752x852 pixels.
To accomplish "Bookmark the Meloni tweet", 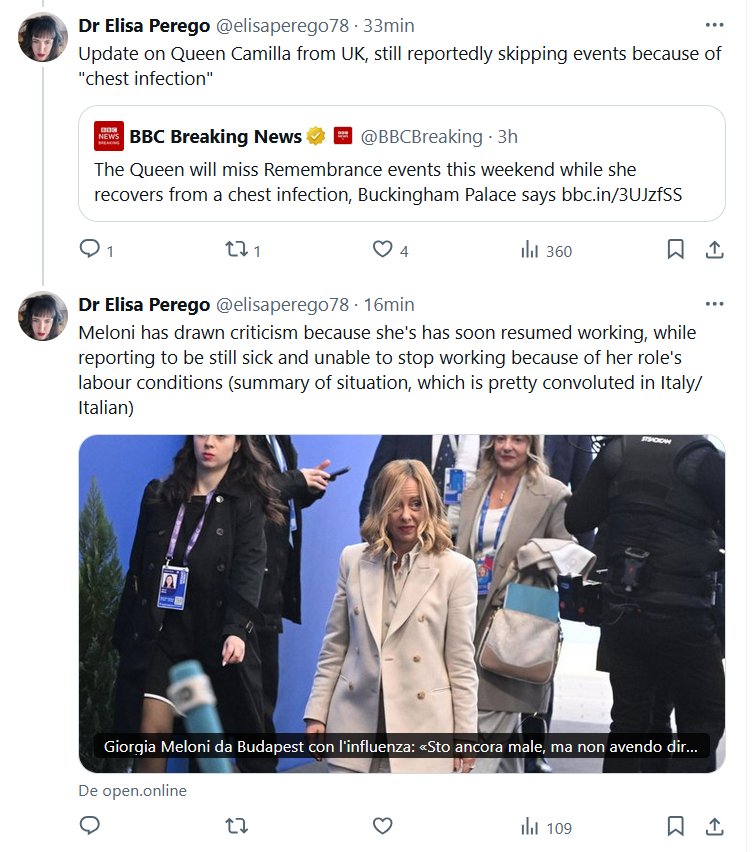I will click(676, 826).
